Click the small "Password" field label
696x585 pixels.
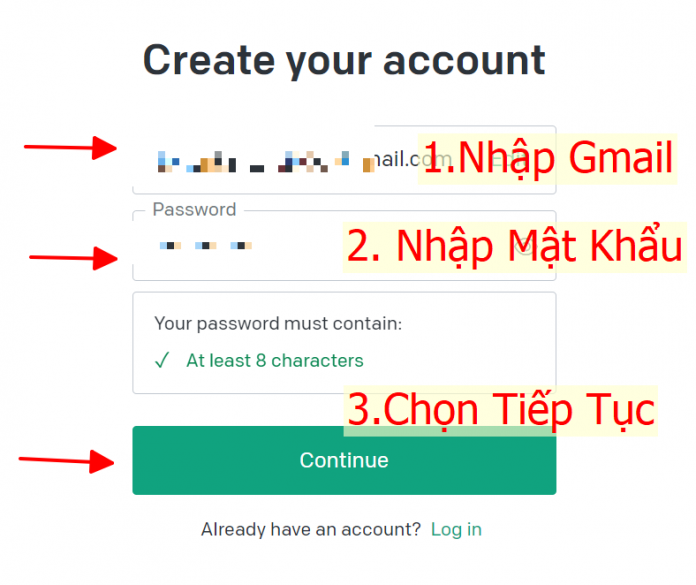pos(194,210)
